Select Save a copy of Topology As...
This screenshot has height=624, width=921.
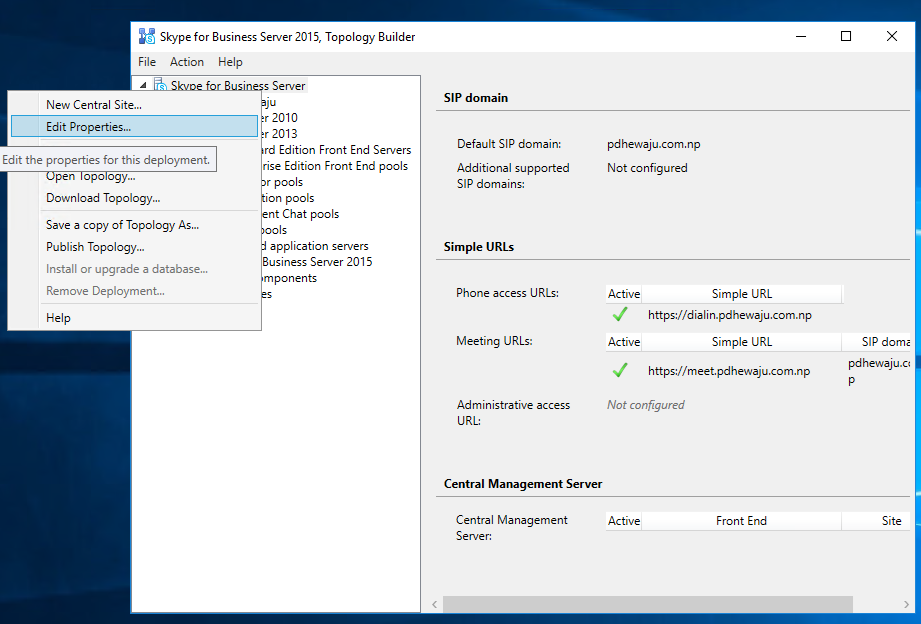pos(134,225)
